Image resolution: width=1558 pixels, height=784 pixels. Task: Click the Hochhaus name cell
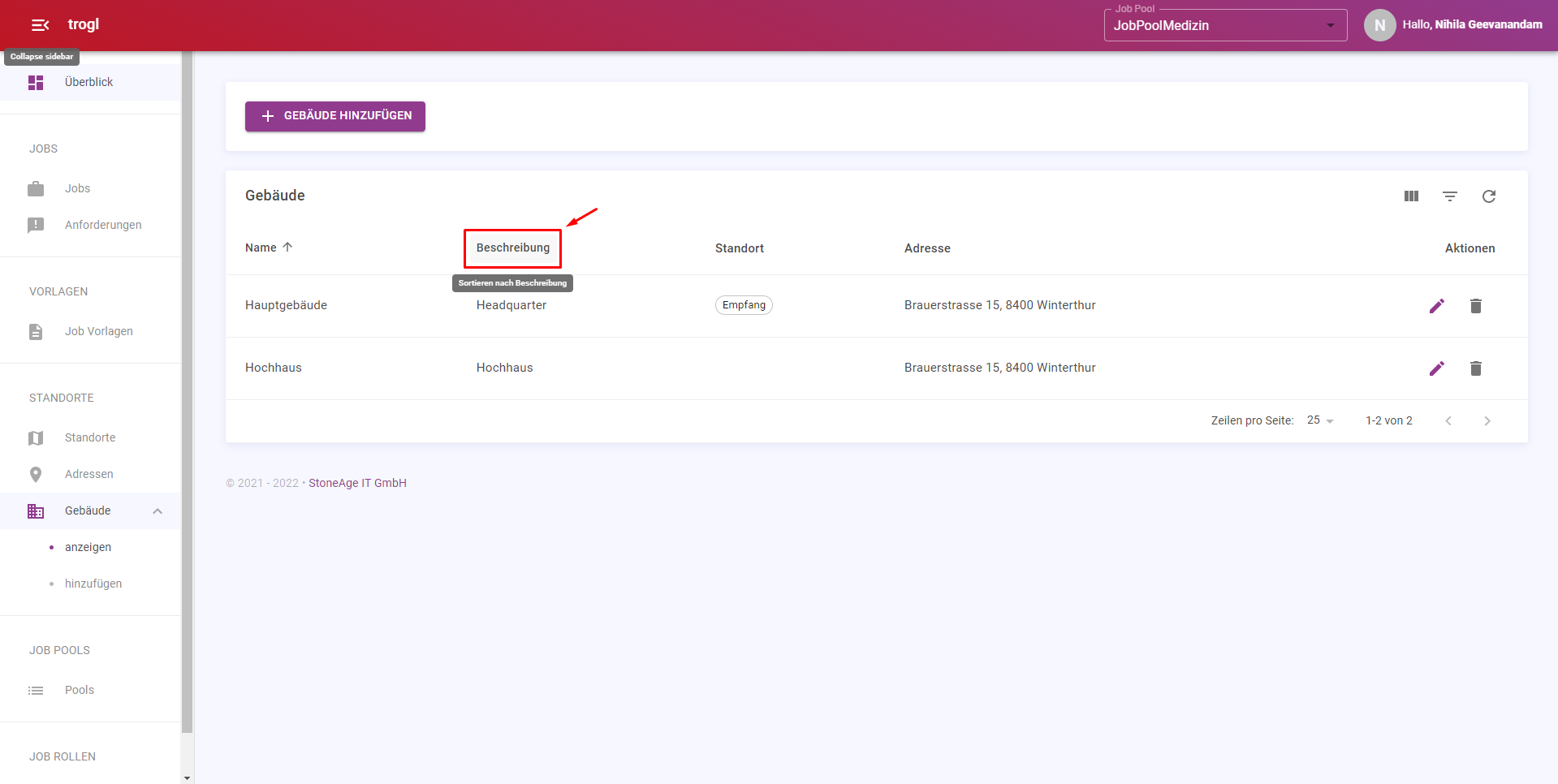(274, 368)
